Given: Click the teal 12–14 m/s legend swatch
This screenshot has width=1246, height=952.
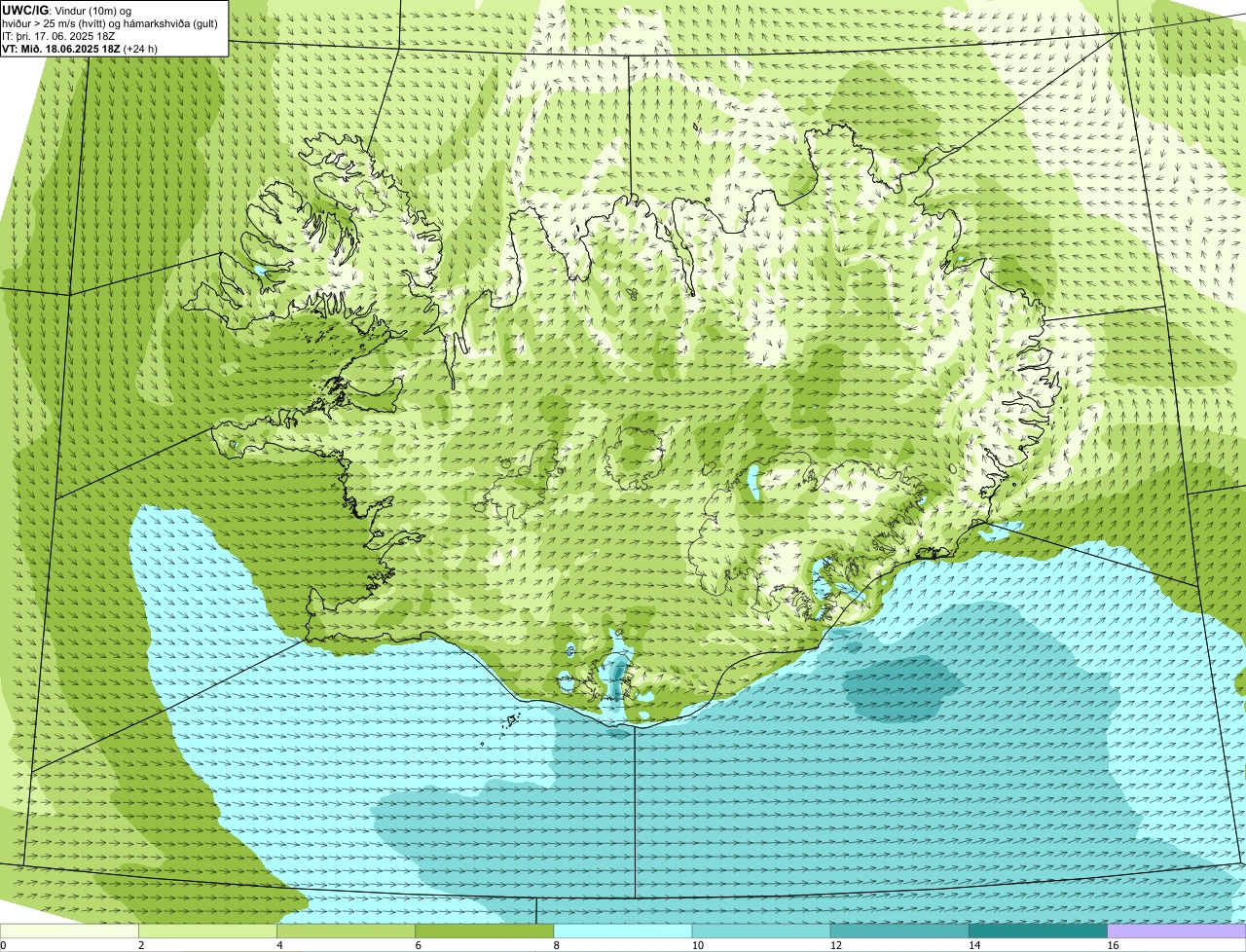Looking at the screenshot, I should pyautogui.click(x=899, y=932).
